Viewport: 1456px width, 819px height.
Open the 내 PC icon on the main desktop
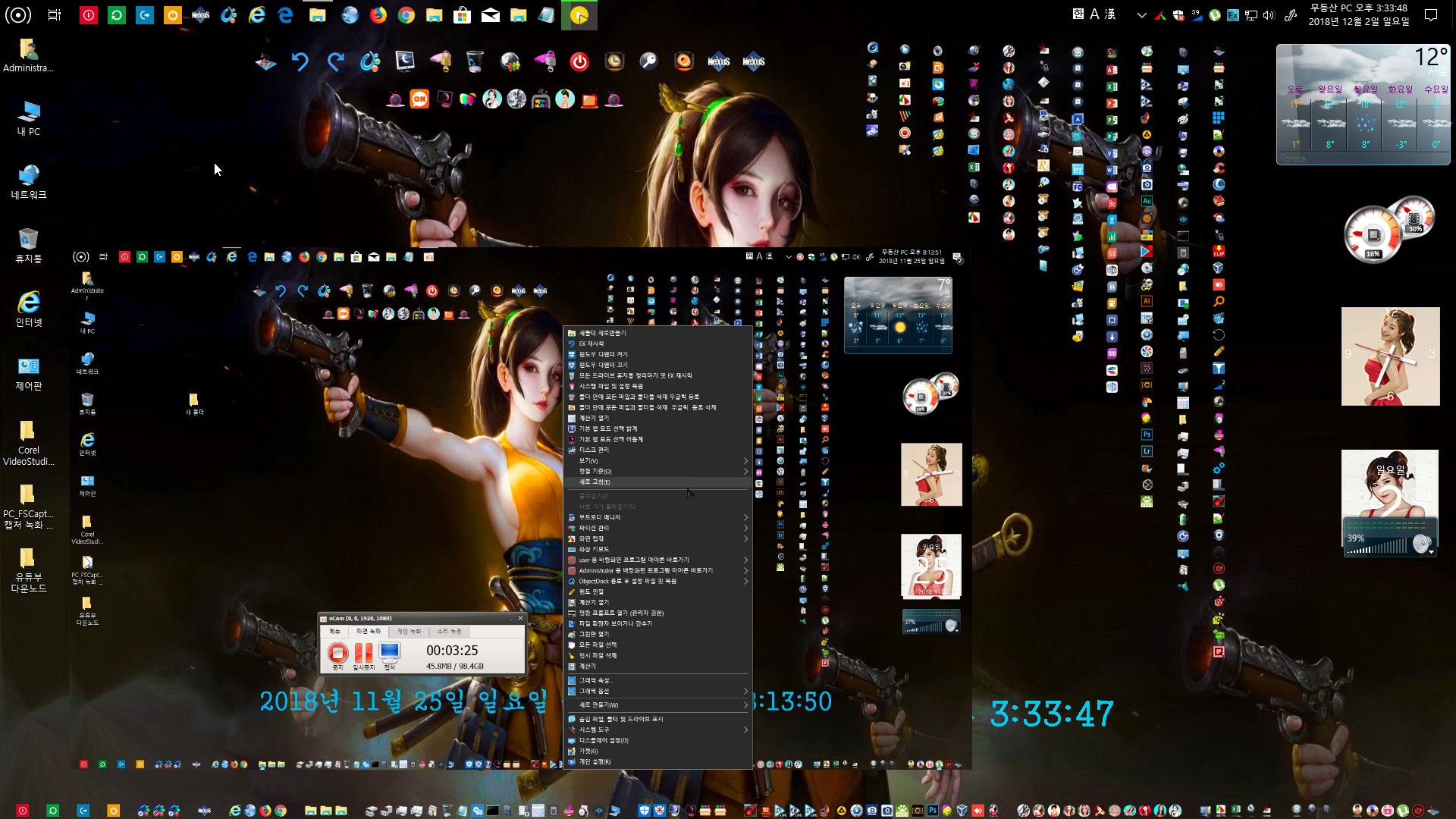29,118
